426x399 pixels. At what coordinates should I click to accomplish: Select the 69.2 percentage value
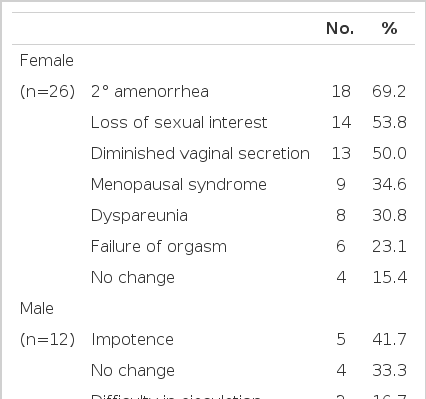pyautogui.click(x=389, y=91)
